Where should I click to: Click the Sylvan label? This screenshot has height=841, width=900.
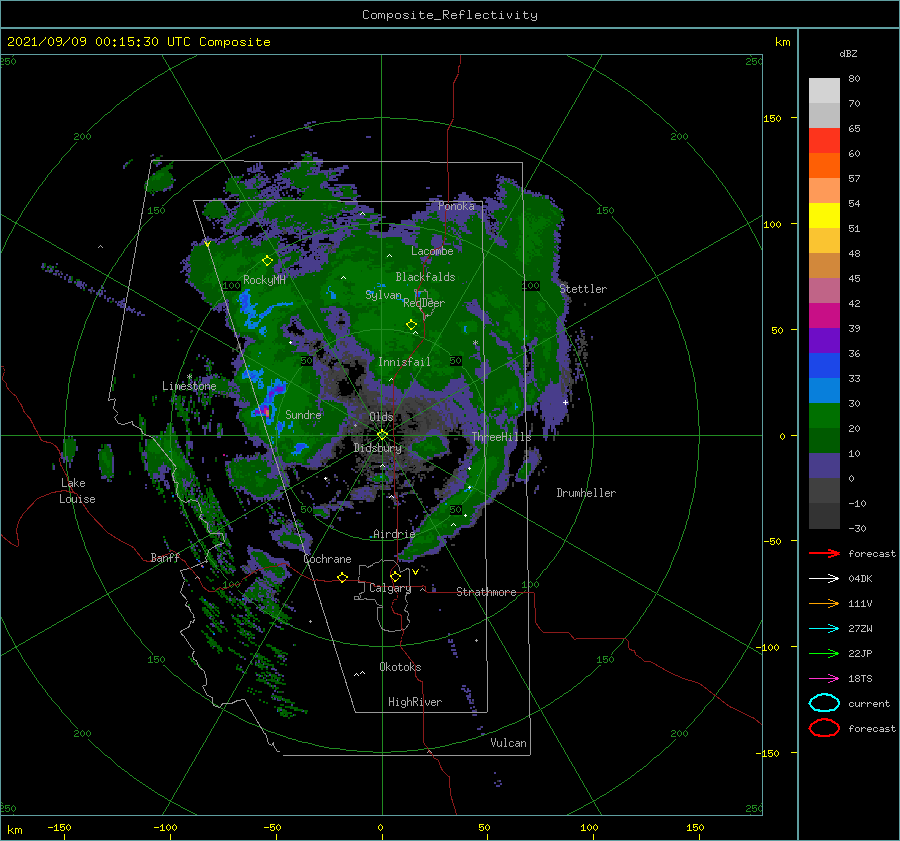pos(383,295)
